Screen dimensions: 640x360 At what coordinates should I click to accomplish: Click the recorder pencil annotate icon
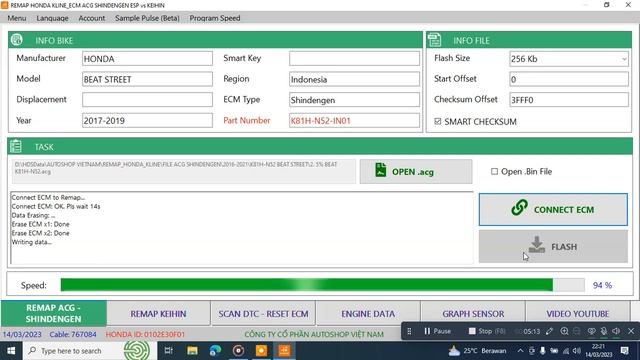point(549,331)
